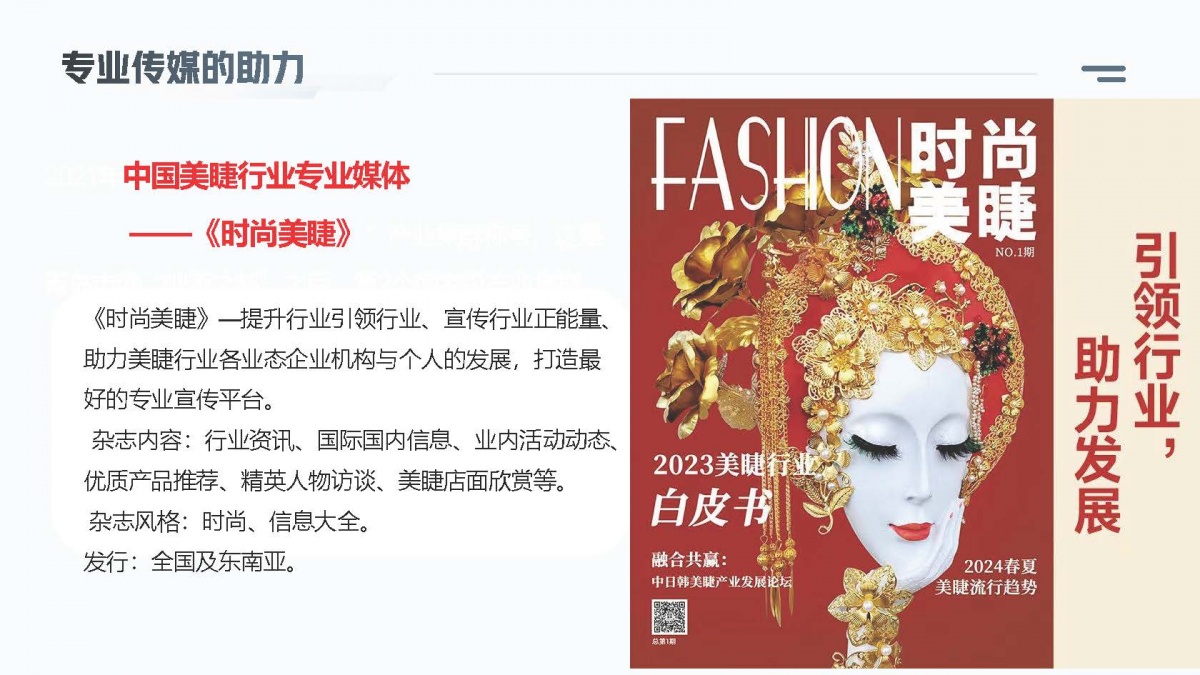Click the 时尚美睫 masthead on the cover
The height and width of the screenshot is (675, 1200).
(974, 181)
